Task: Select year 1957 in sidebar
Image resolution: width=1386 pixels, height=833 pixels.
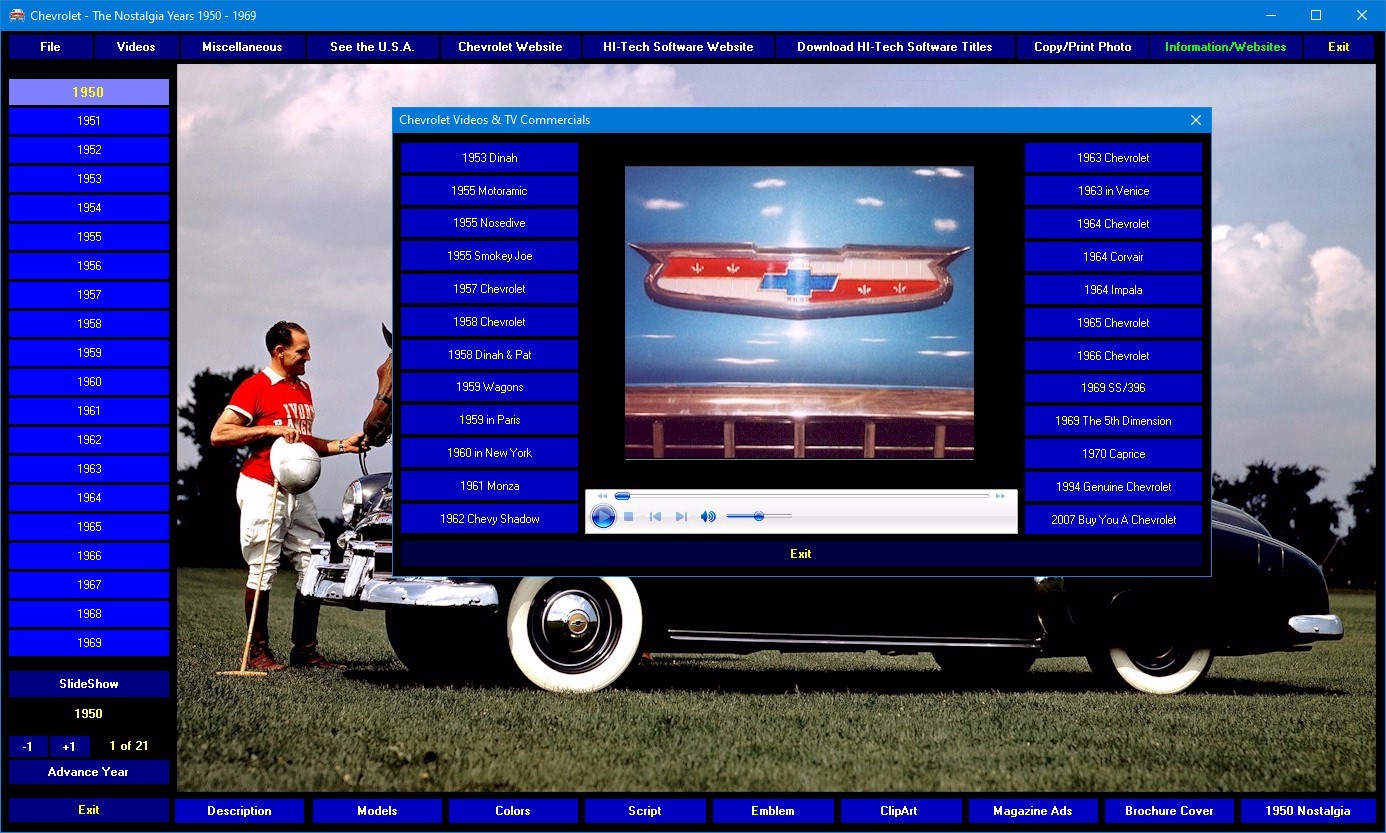Action: tap(89, 295)
